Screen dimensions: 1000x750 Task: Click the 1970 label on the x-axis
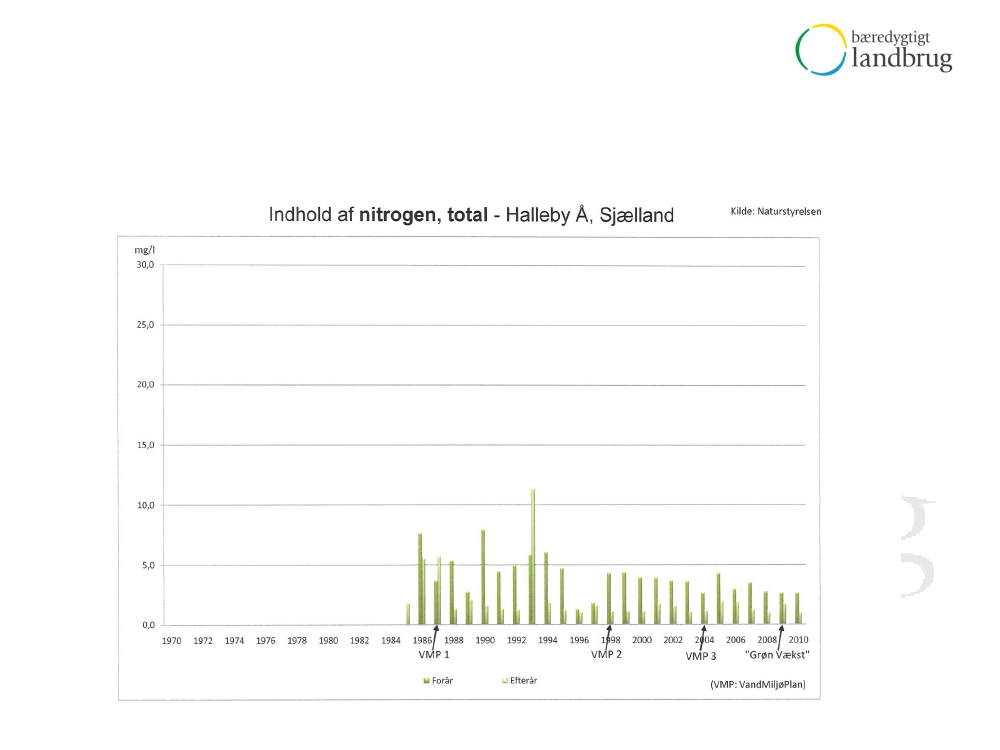(x=172, y=640)
